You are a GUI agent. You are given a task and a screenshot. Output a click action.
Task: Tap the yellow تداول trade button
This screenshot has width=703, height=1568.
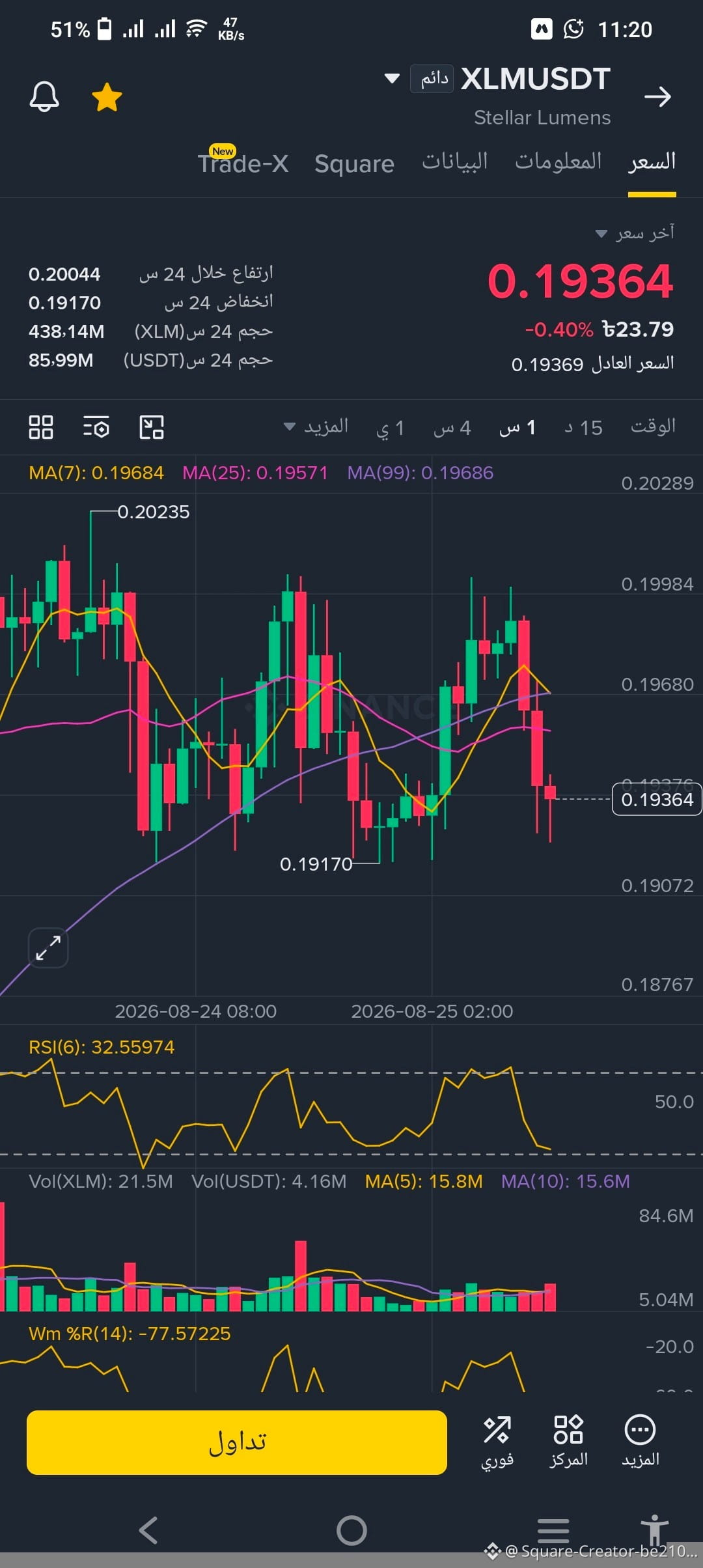click(x=237, y=1442)
